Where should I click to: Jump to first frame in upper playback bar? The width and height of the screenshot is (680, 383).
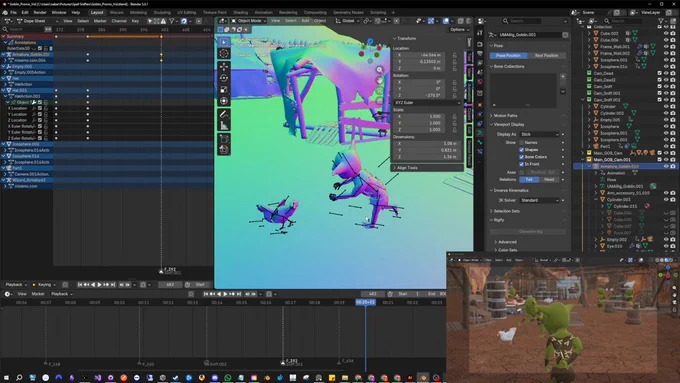[x=80, y=285]
